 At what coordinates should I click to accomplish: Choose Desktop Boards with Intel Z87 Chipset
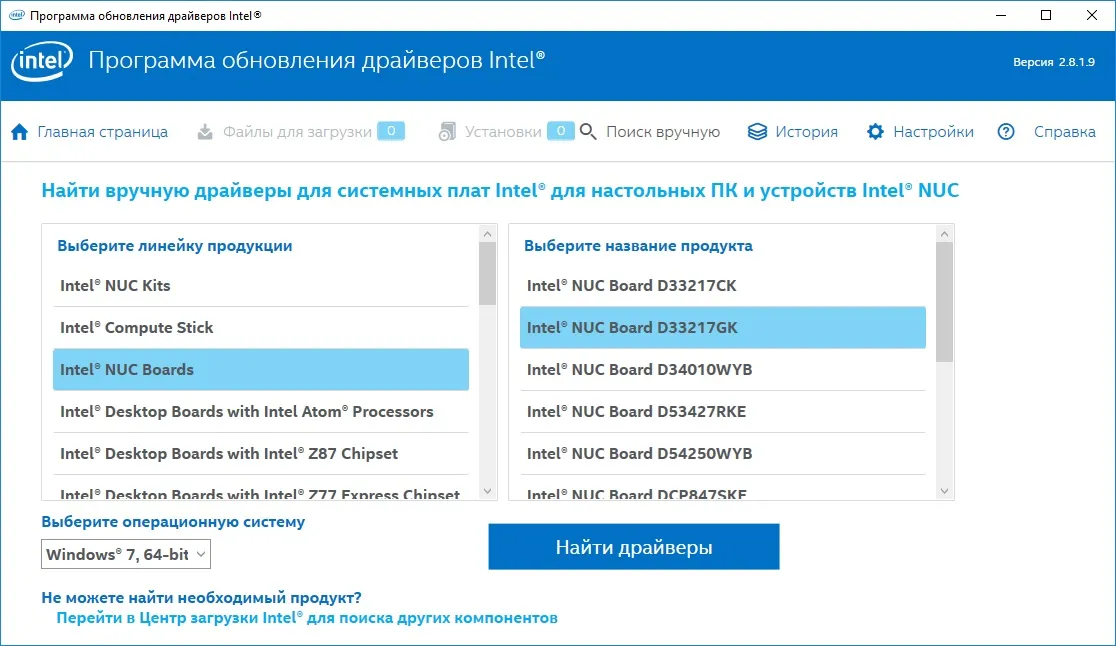point(260,453)
